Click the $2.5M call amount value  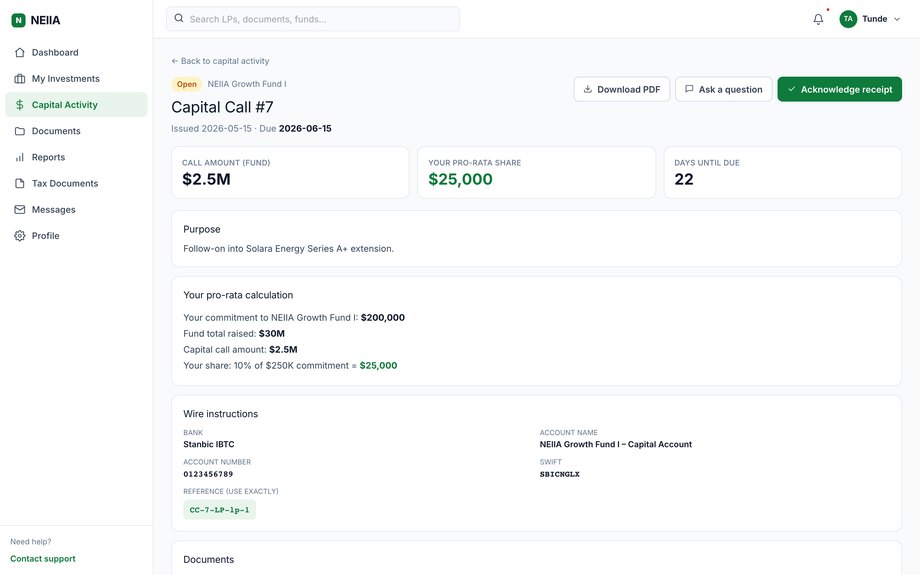click(x=206, y=180)
